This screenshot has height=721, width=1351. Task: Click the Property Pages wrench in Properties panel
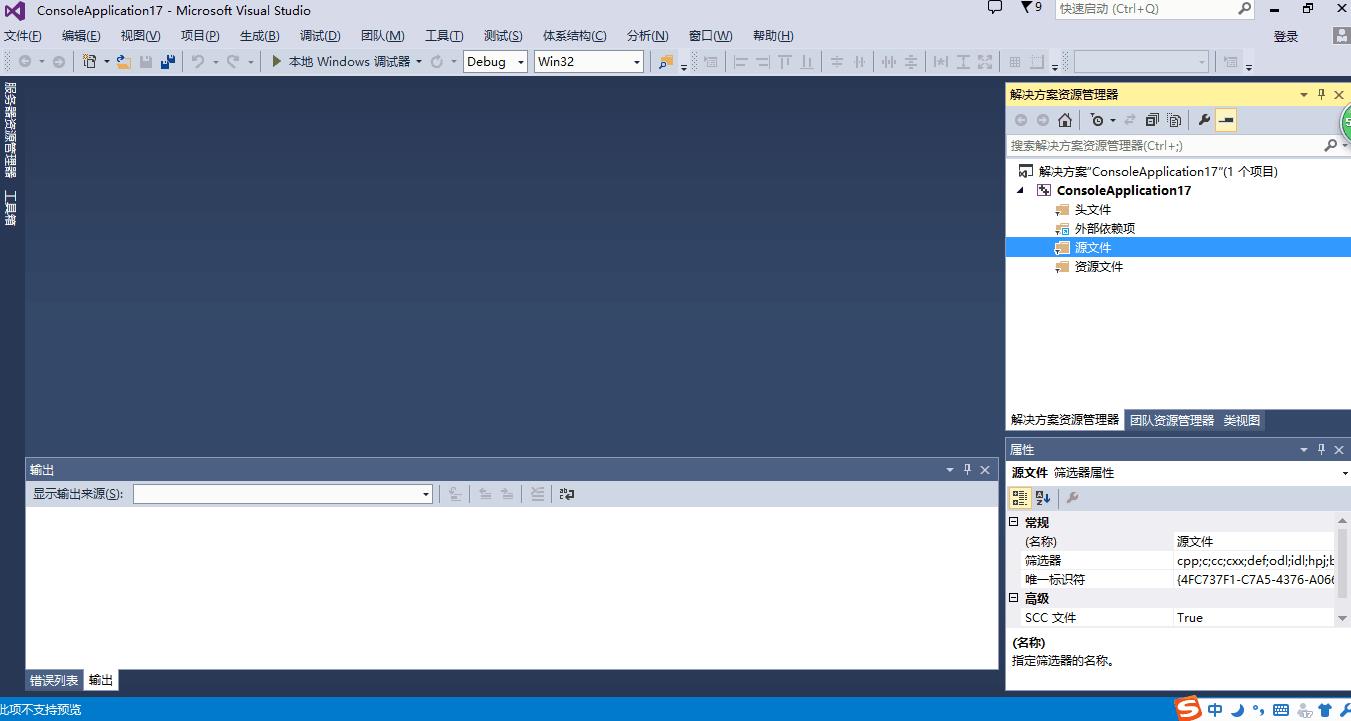(1072, 498)
